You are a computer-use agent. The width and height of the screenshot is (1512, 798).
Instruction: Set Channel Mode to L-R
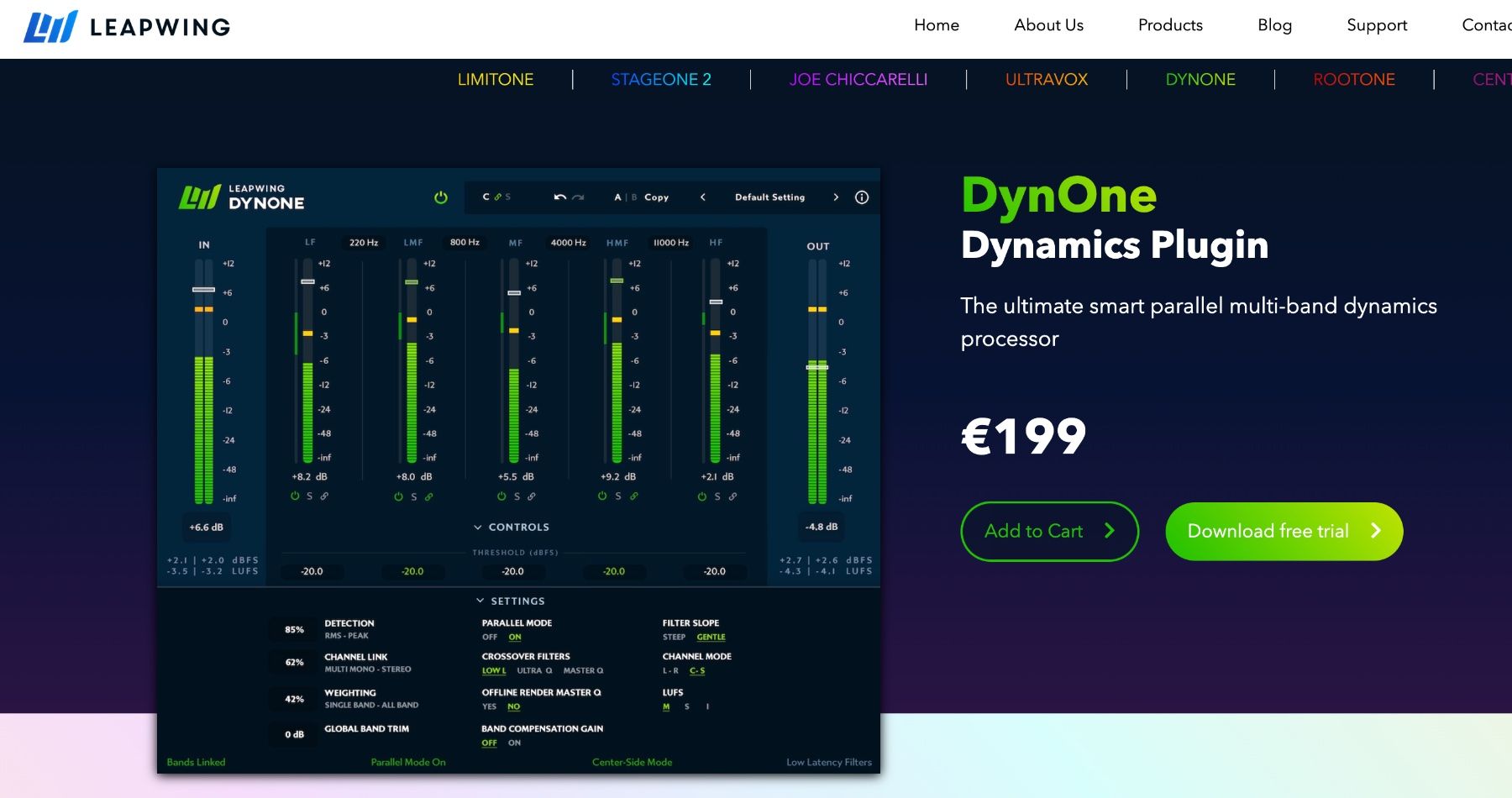pyautogui.click(x=670, y=670)
